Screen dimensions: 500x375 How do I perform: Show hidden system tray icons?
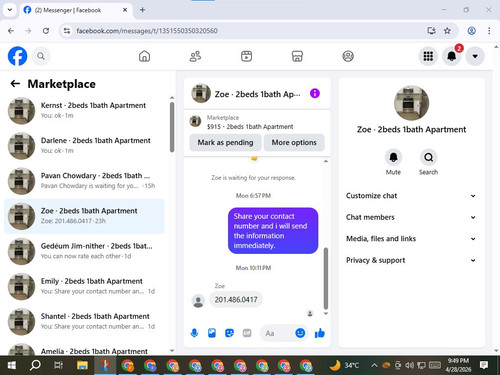coord(374,365)
